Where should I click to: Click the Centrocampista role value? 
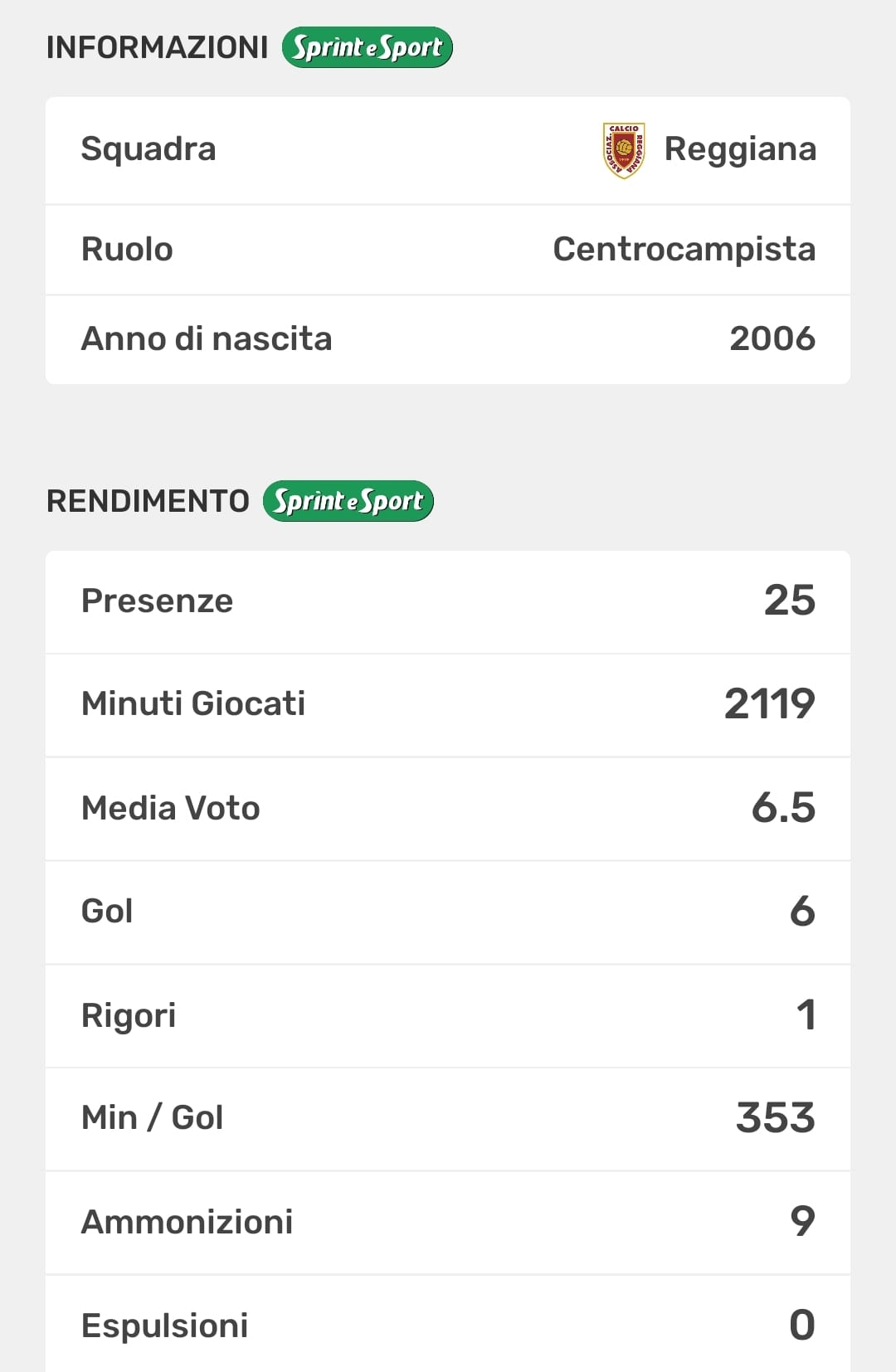pos(684,249)
